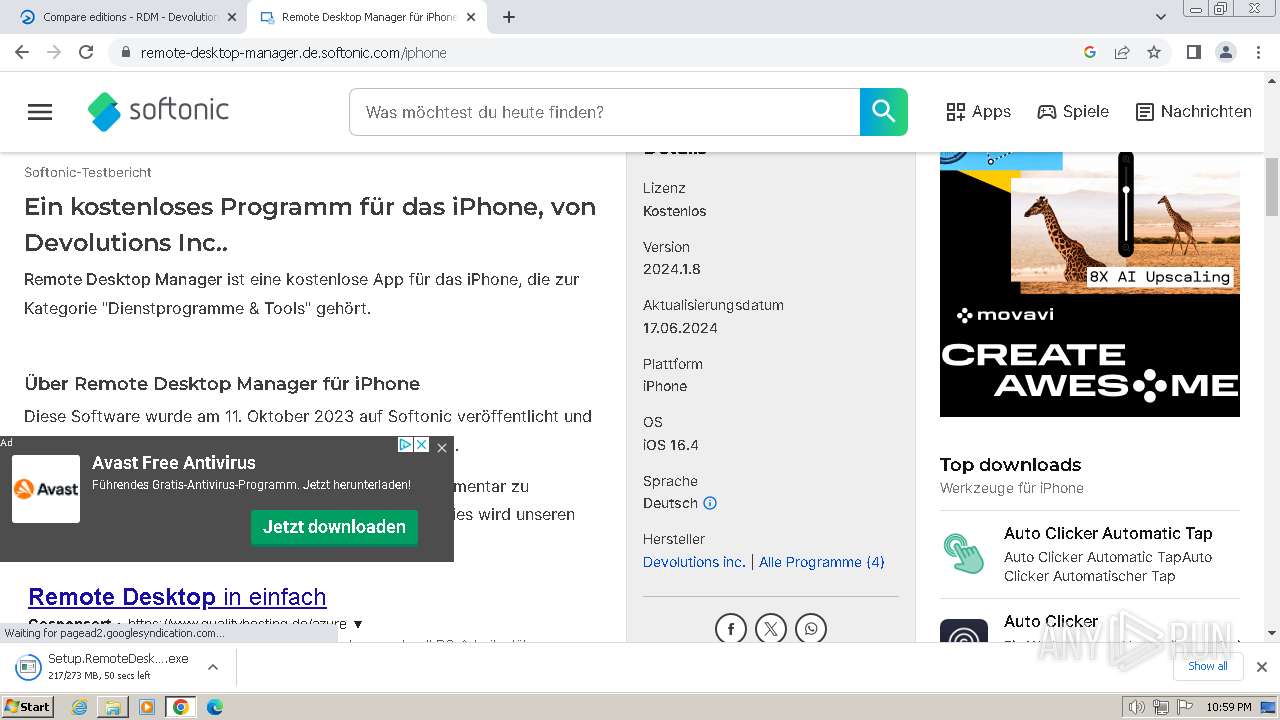1280x720 pixels.
Task: Close the downloads bar
Action: point(1262,667)
